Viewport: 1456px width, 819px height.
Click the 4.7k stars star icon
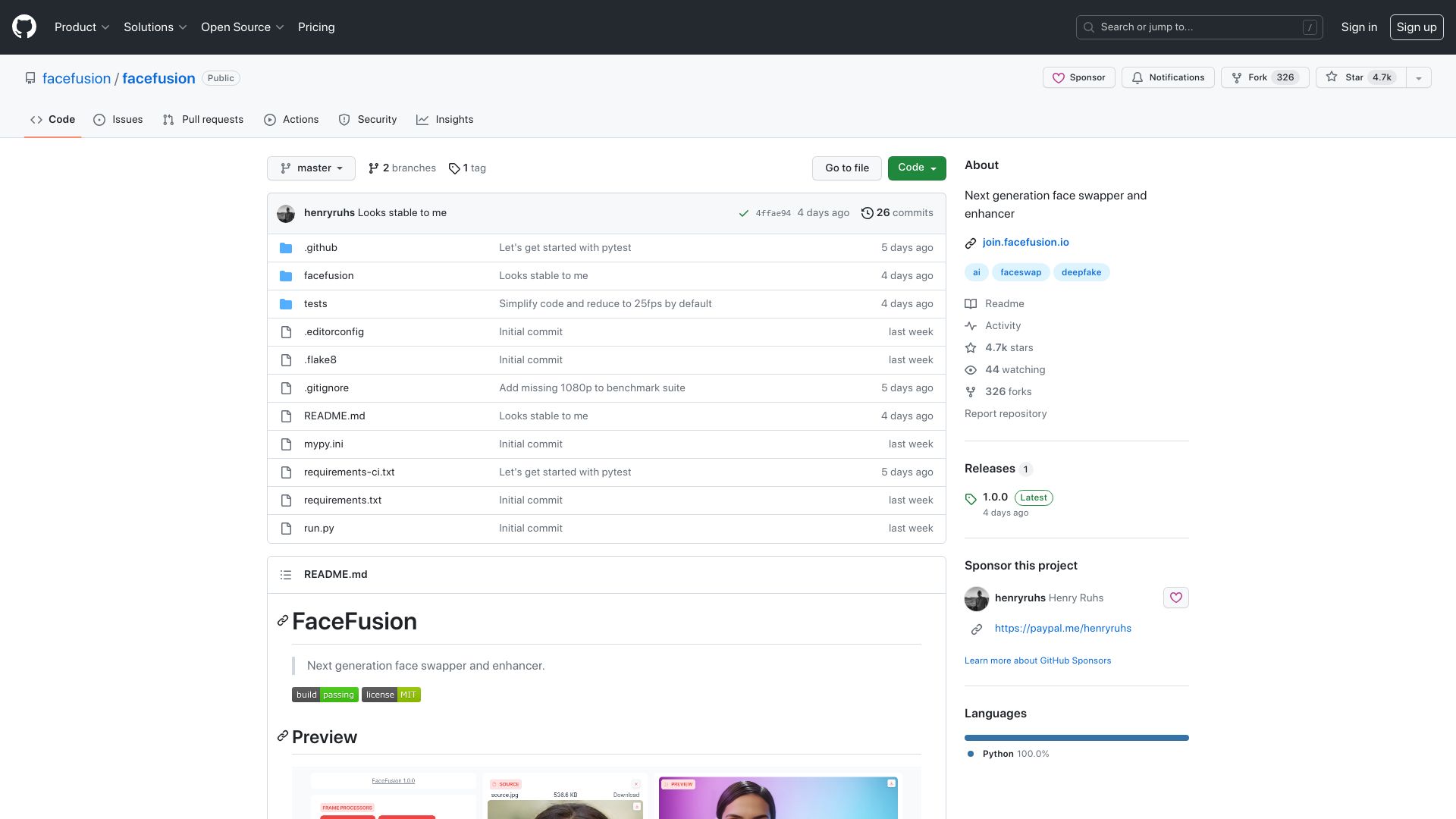tap(971, 348)
